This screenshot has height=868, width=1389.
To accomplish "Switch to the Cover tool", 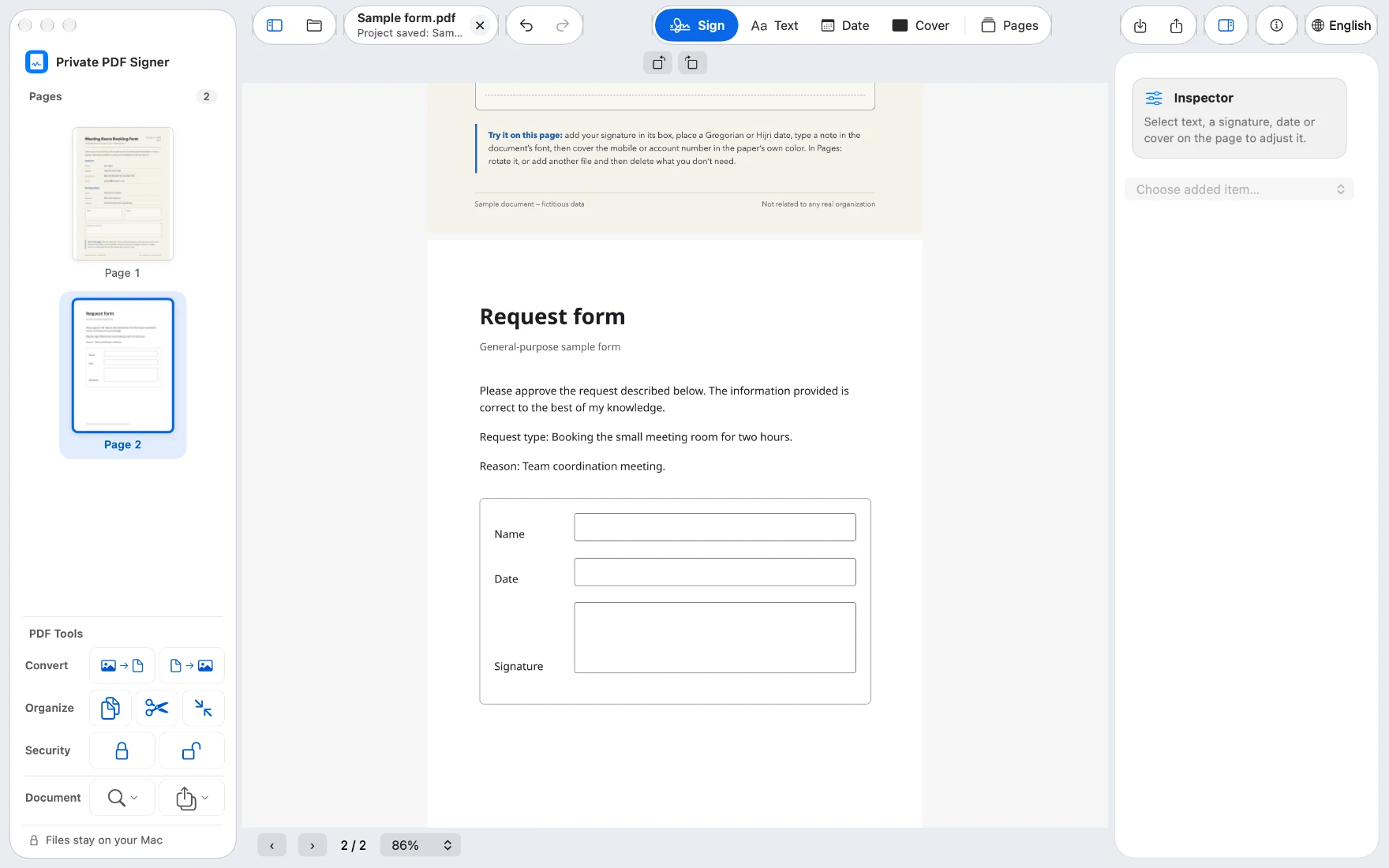I will coord(920,25).
